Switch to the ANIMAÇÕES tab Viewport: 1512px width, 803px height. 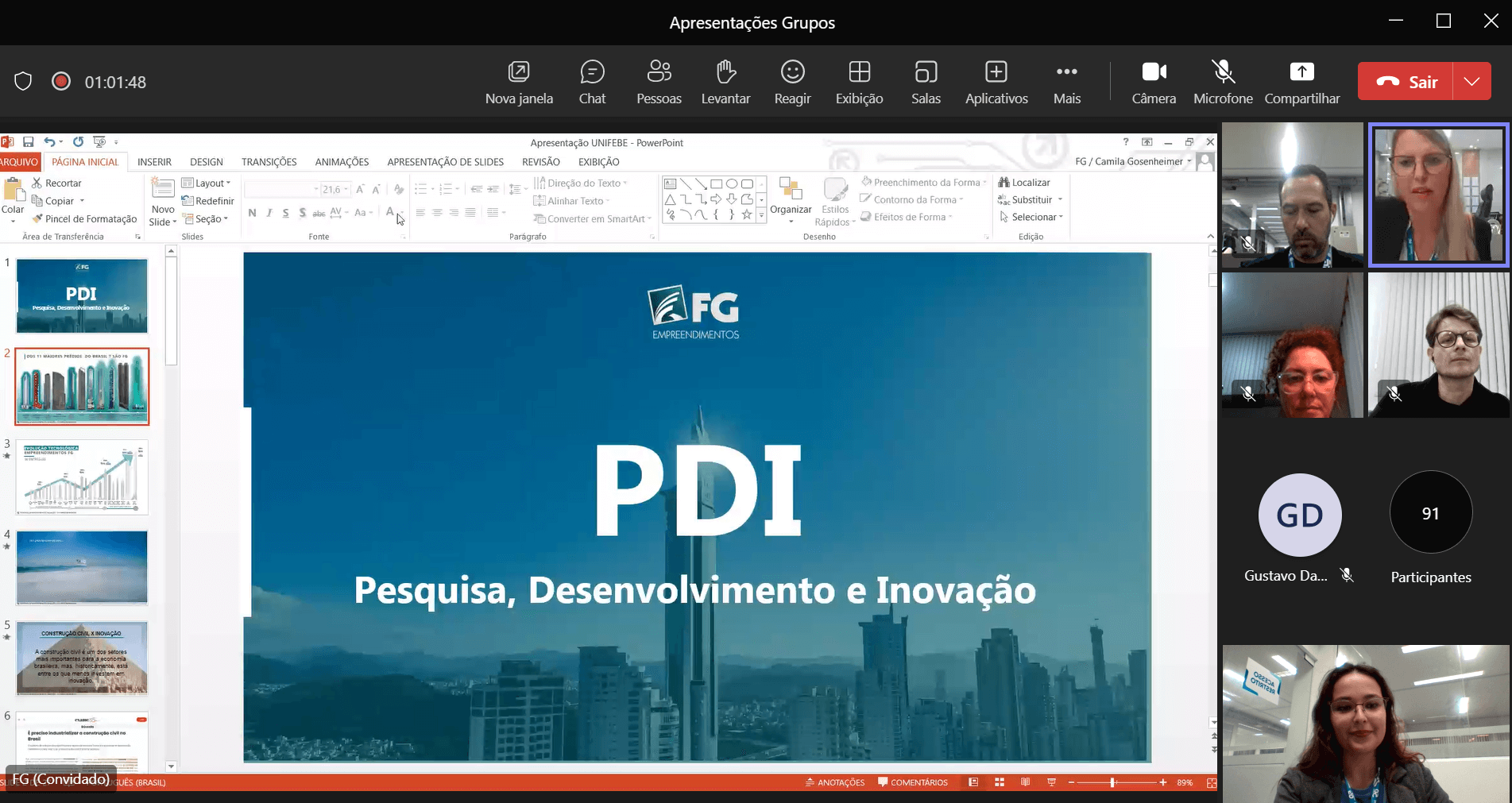coord(342,161)
